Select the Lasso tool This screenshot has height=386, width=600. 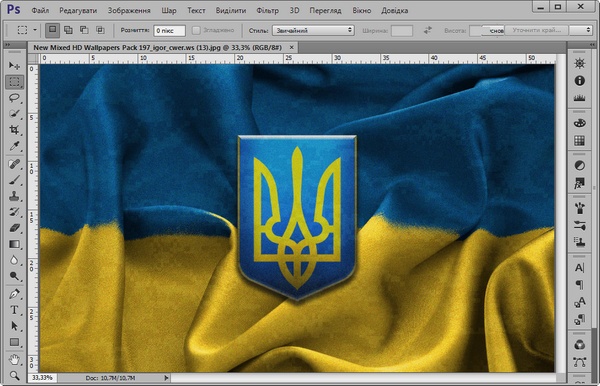[x=14, y=98]
